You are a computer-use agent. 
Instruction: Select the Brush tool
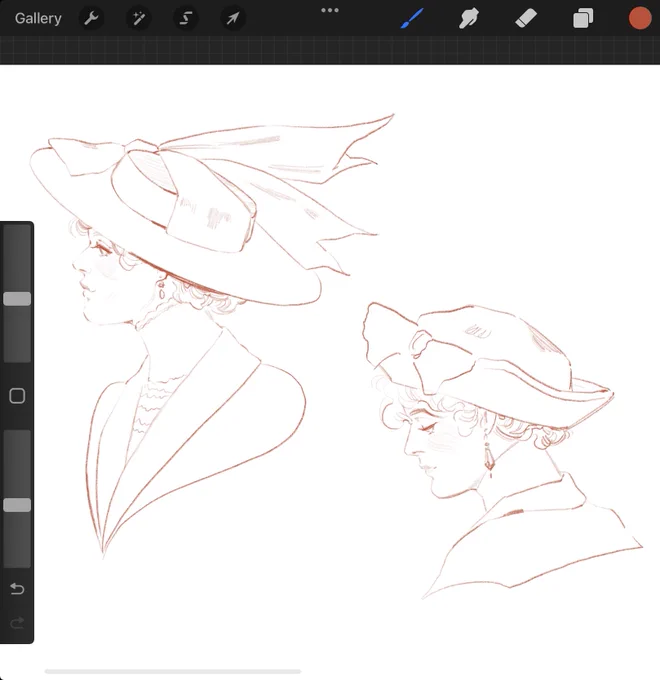pos(412,18)
